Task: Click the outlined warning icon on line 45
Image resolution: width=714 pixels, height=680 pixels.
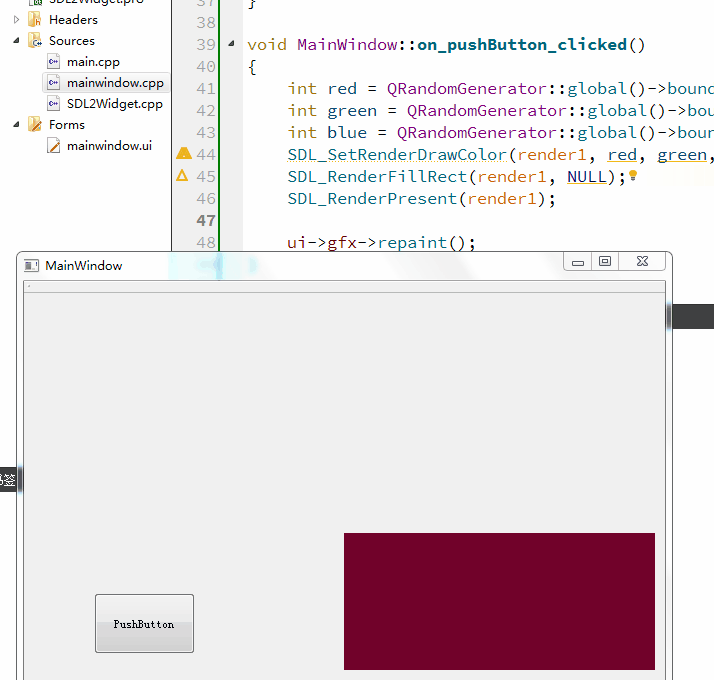Action: (182, 175)
